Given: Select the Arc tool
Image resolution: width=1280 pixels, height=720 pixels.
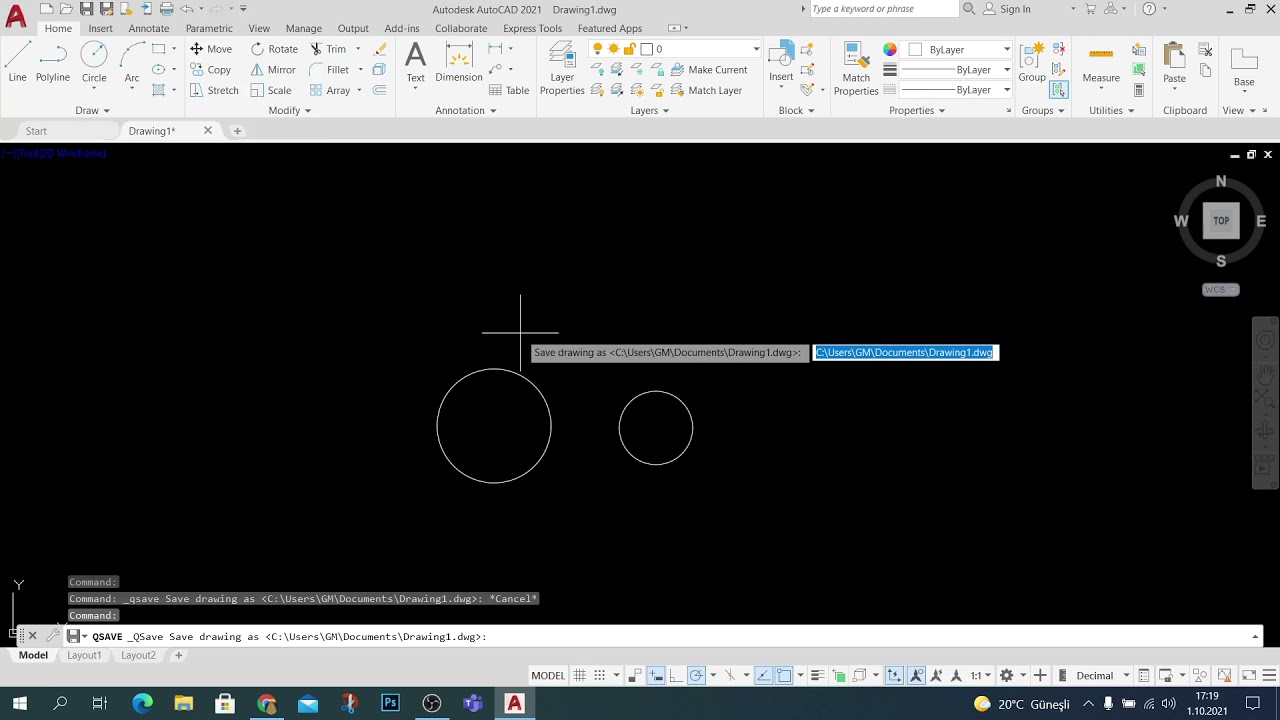Looking at the screenshot, I should point(132,62).
